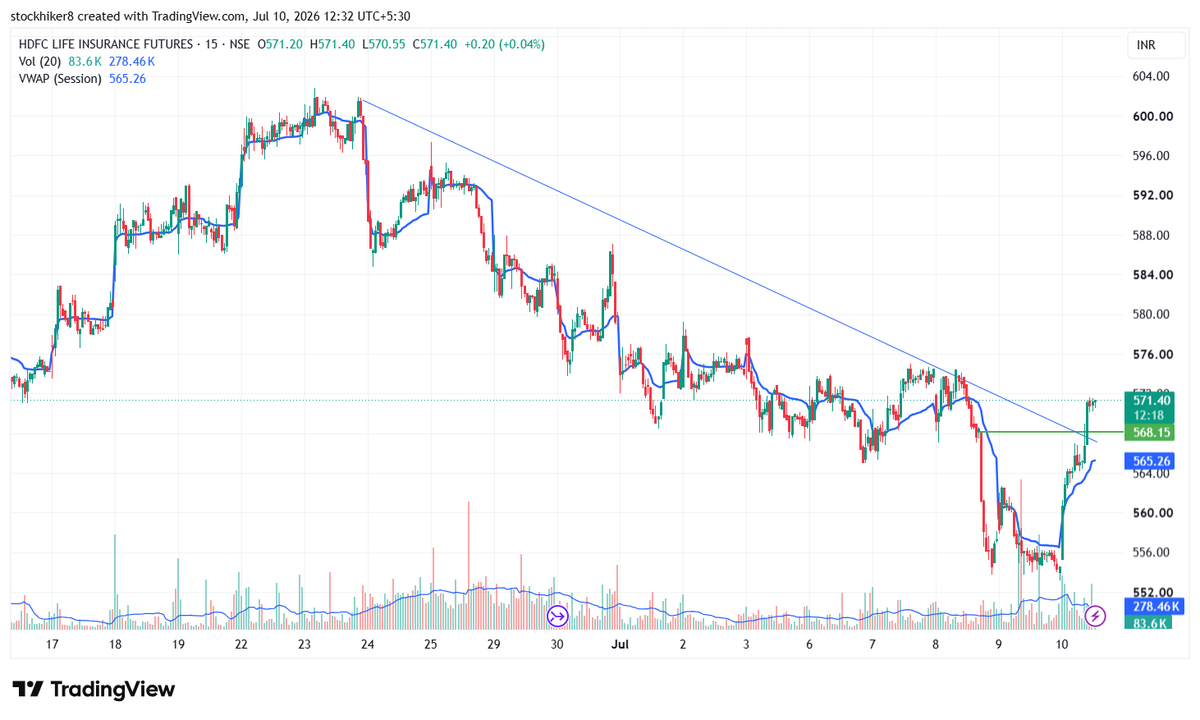The width and height of the screenshot is (1200, 720).
Task: Click date 25 on the time axis
Action: click(431, 645)
